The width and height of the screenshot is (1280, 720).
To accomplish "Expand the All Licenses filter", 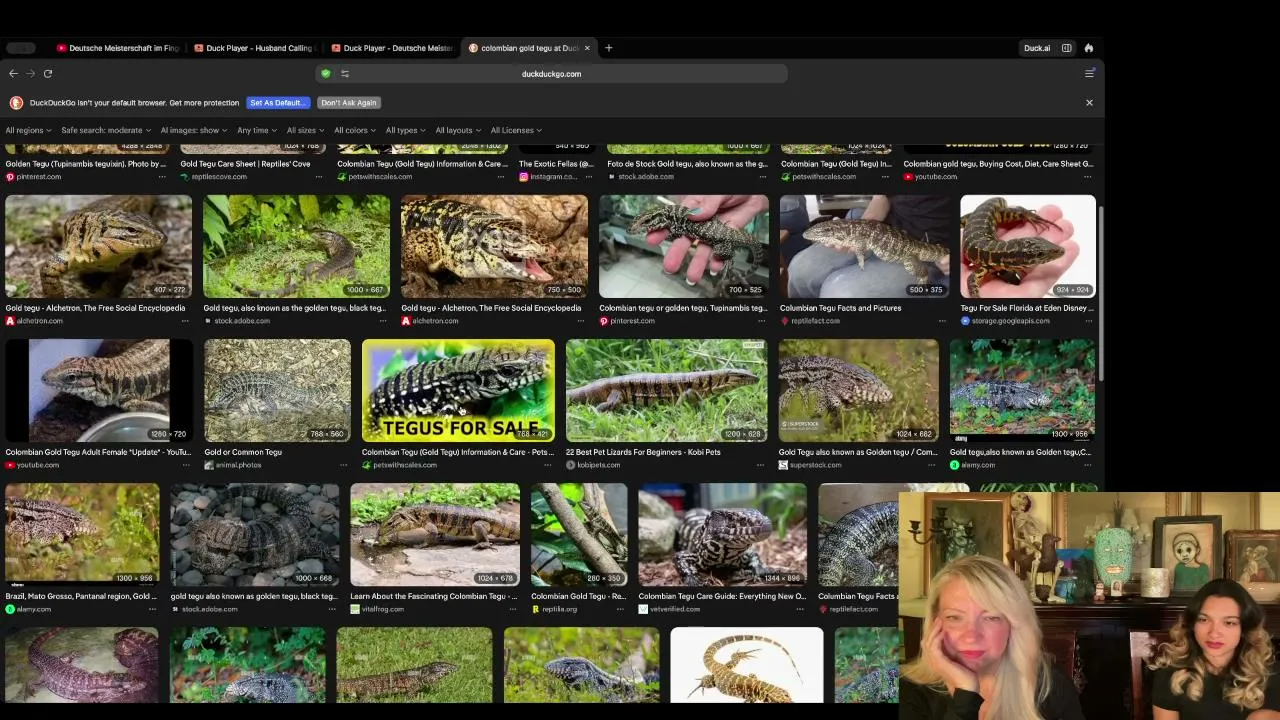I will (516, 130).
